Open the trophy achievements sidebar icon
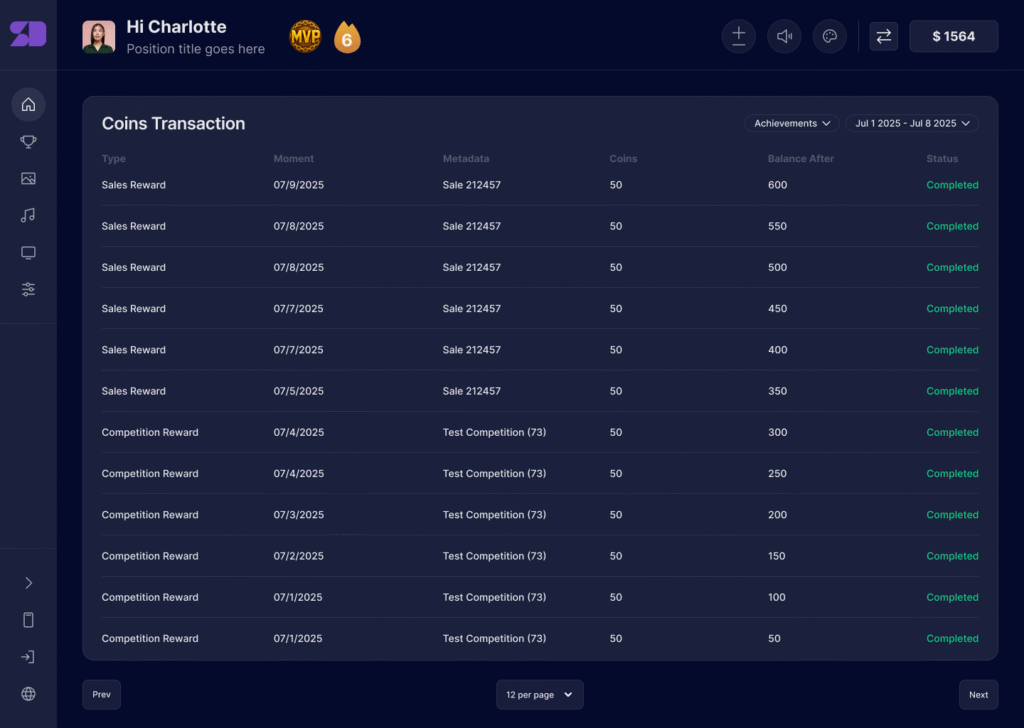The width and height of the screenshot is (1024, 728). pyautogui.click(x=28, y=142)
